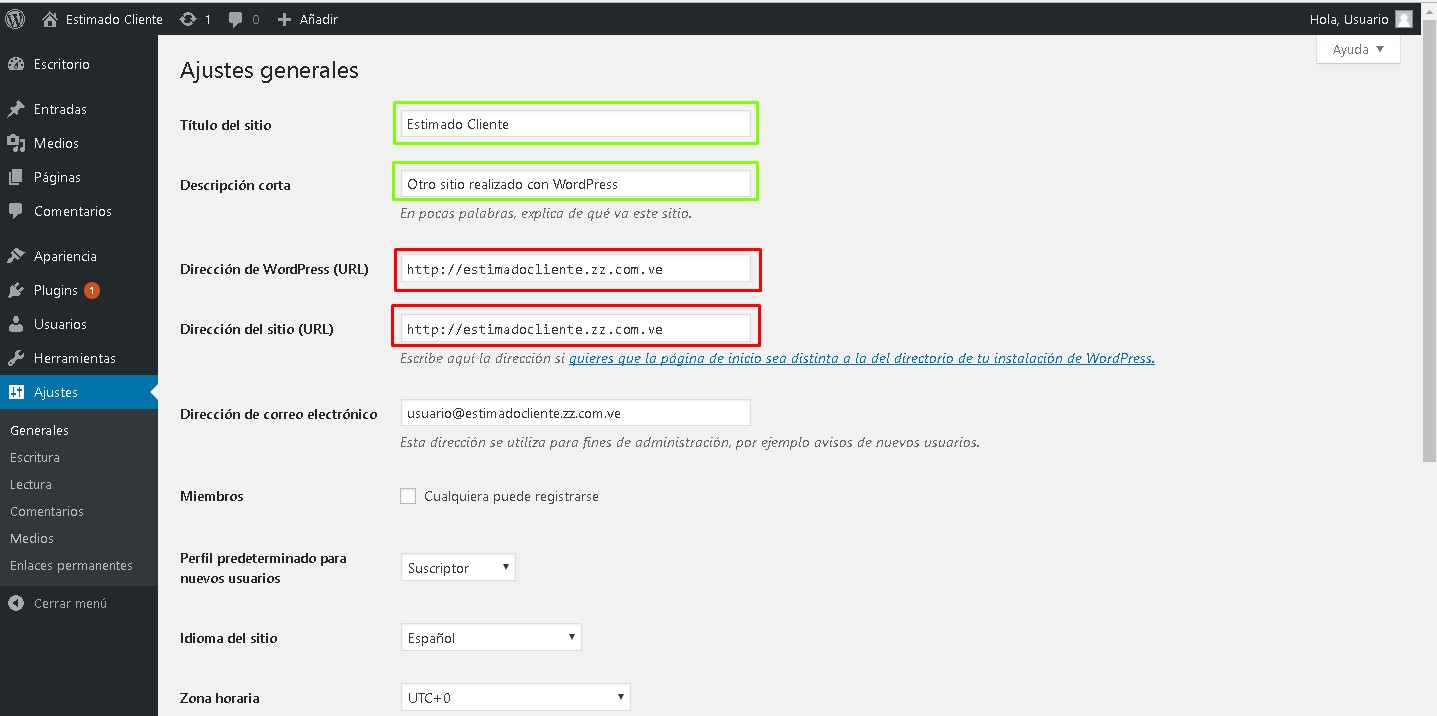Enable Cualquiera puede registrarse checkbox
Screen dimensions: 1437x716
coord(408,496)
